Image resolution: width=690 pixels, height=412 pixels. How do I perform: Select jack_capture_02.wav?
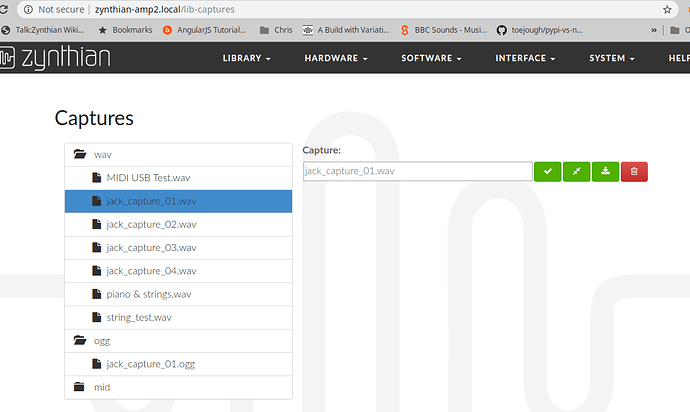click(x=178, y=224)
